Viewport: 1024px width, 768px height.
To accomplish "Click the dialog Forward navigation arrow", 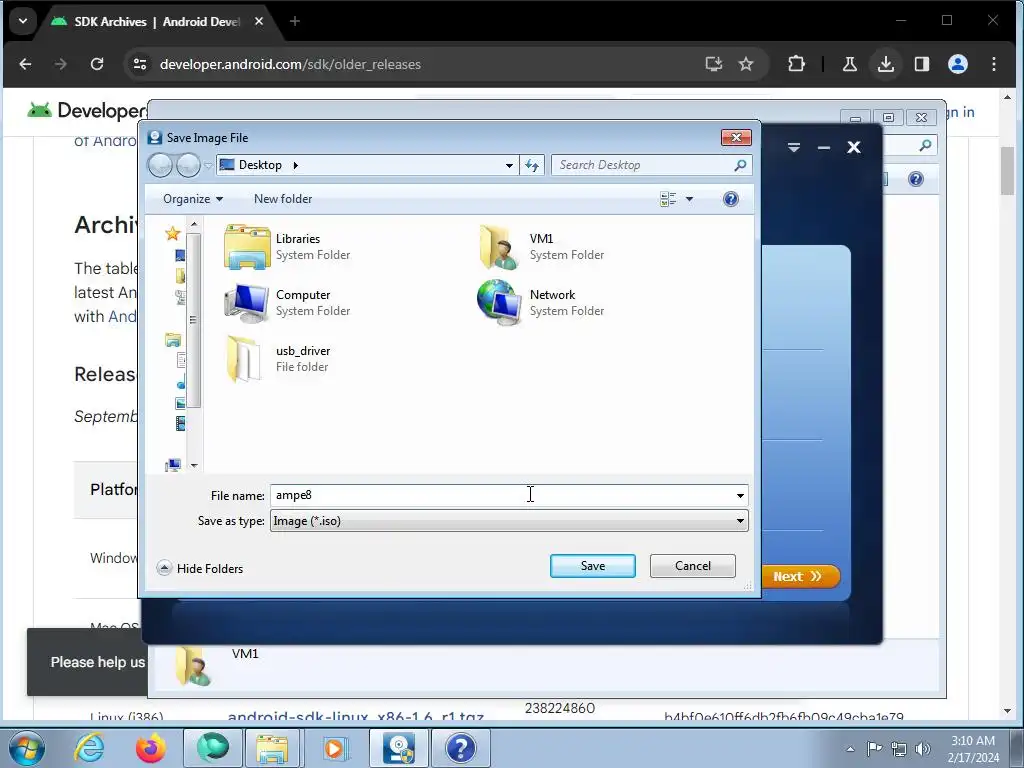I will [x=189, y=165].
